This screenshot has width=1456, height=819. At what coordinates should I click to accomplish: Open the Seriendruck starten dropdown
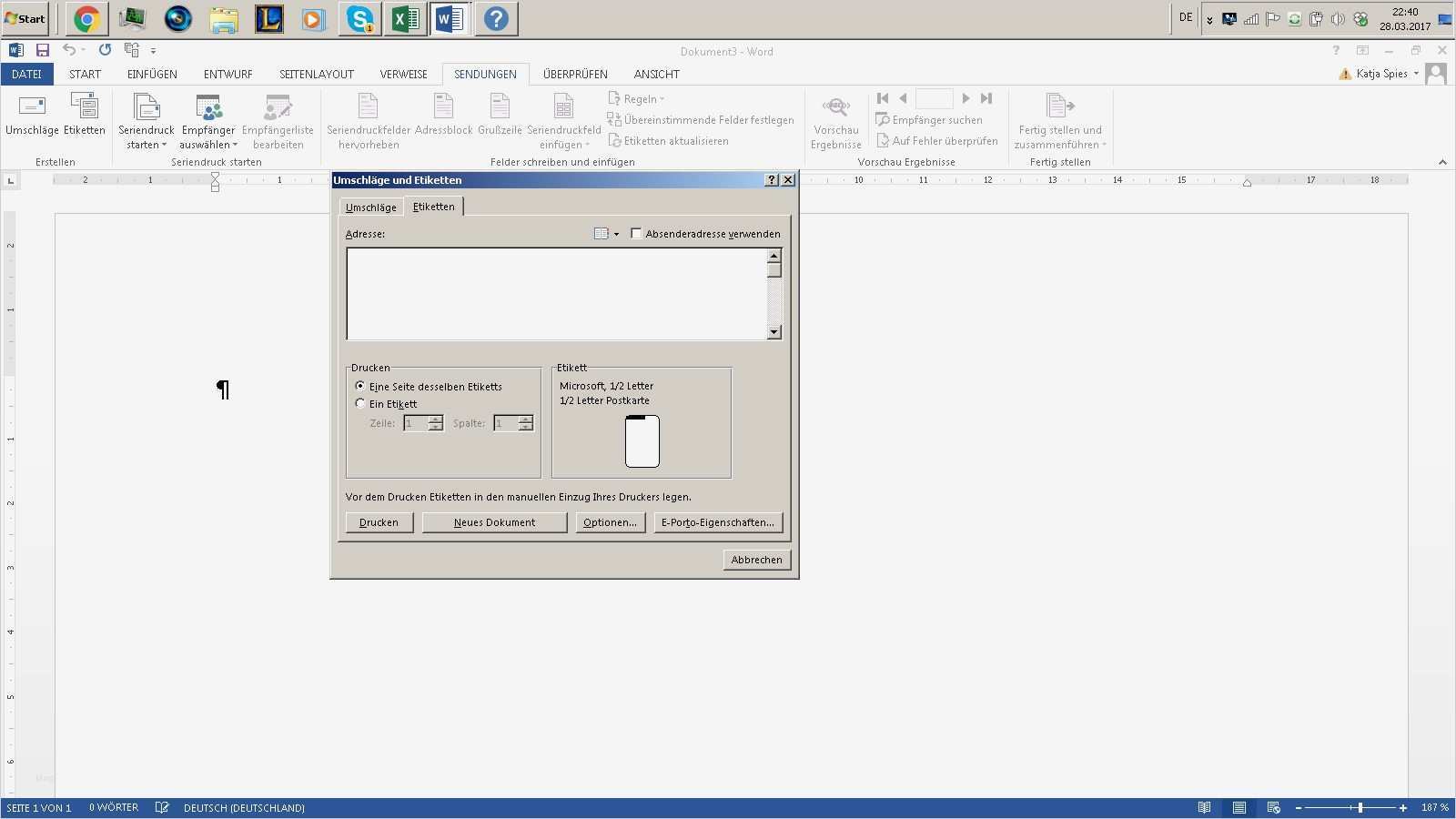[146, 118]
